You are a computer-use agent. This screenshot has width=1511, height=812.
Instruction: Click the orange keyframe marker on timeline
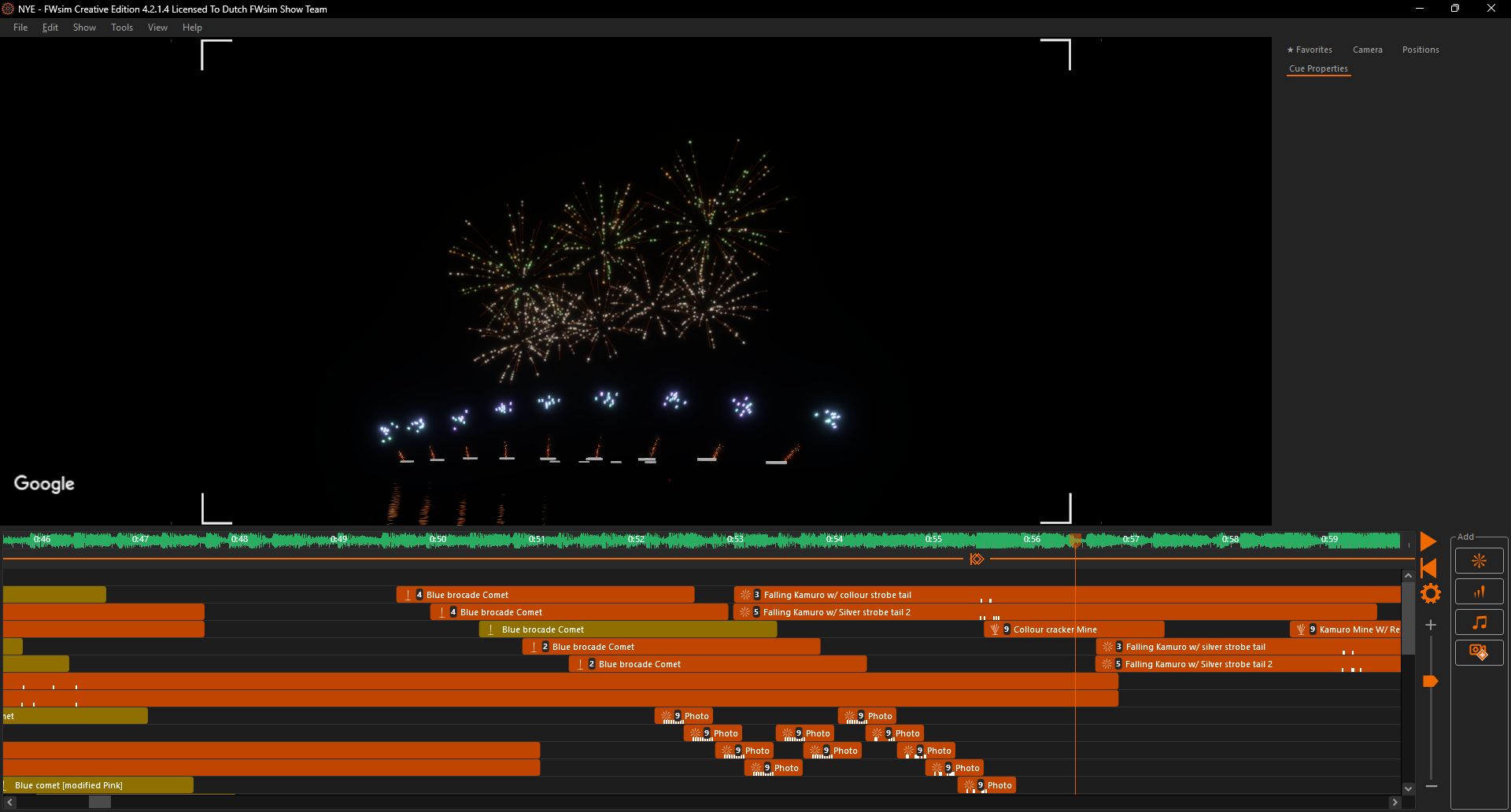977,559
